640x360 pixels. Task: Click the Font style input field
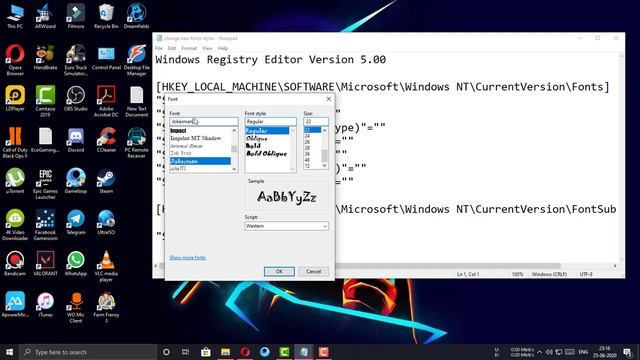pos(270,122)
